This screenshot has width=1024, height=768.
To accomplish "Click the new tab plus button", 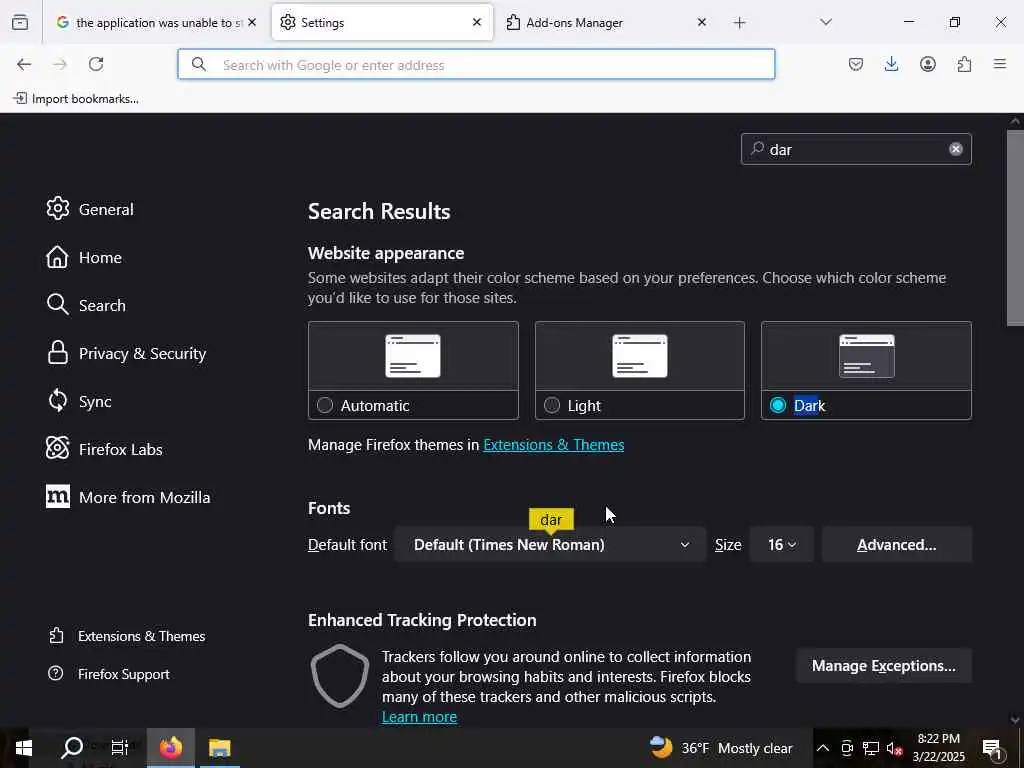I will click(x=739, y=23).
